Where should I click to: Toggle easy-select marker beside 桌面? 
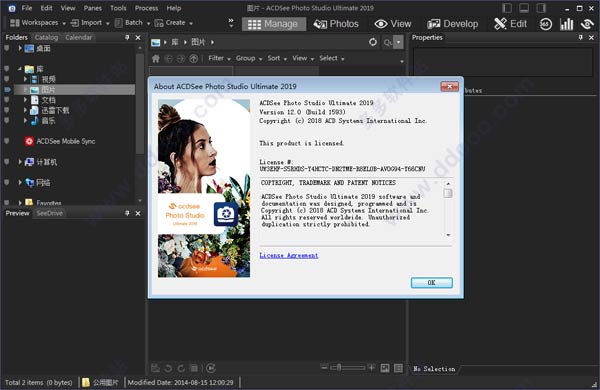(x=7, y=48)
